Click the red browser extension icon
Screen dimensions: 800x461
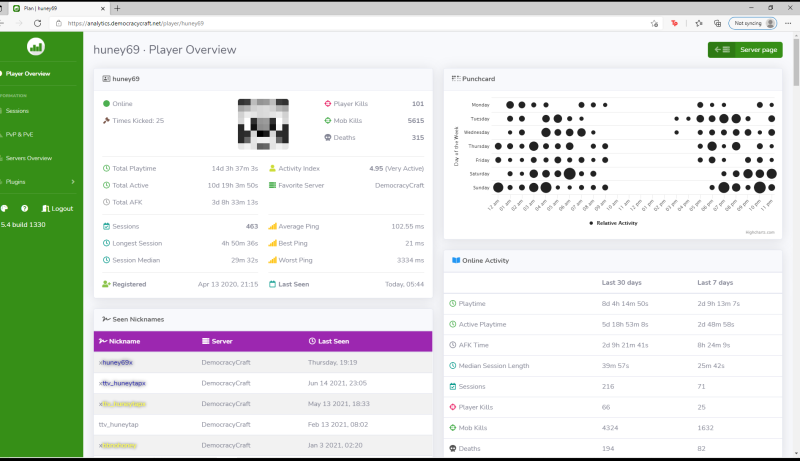pos(674,23)
